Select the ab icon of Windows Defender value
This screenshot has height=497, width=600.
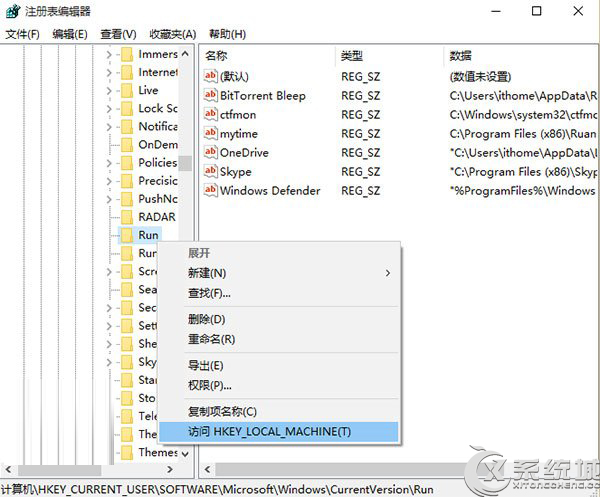(x=210, y=190)
